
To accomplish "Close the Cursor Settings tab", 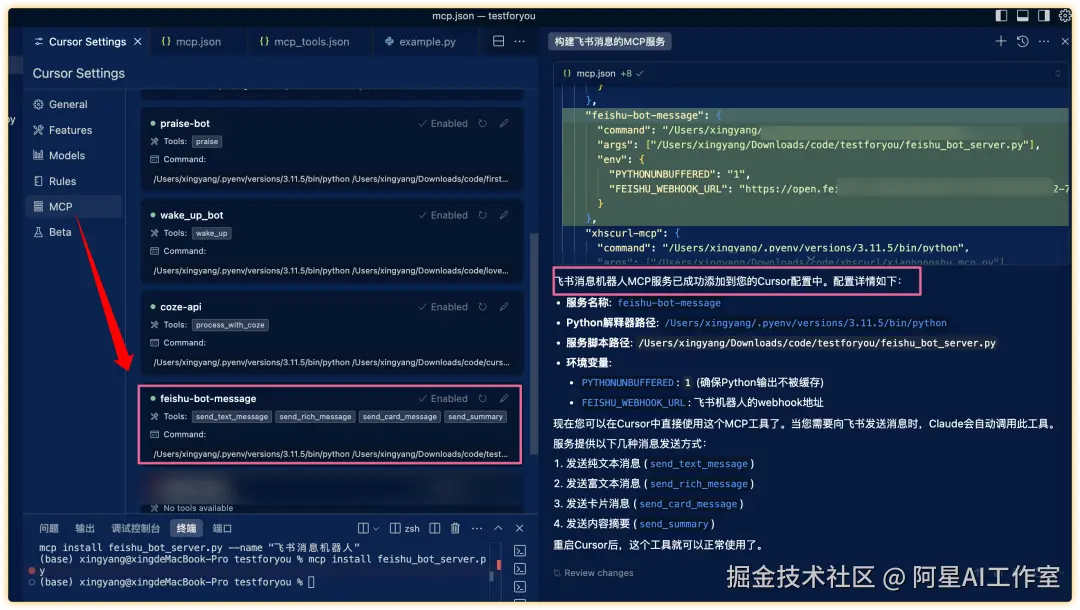I will (138, 41).
